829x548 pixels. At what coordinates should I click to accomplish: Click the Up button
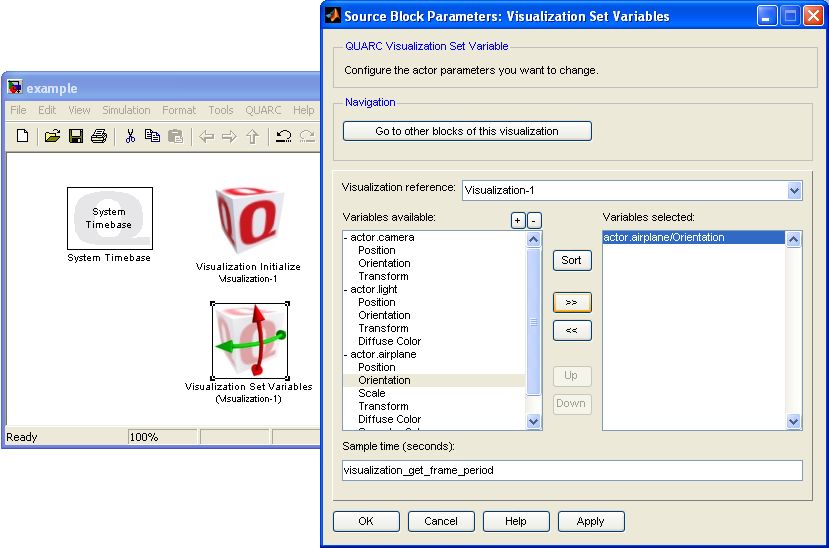pyautogui.click(x=572, y=375)
